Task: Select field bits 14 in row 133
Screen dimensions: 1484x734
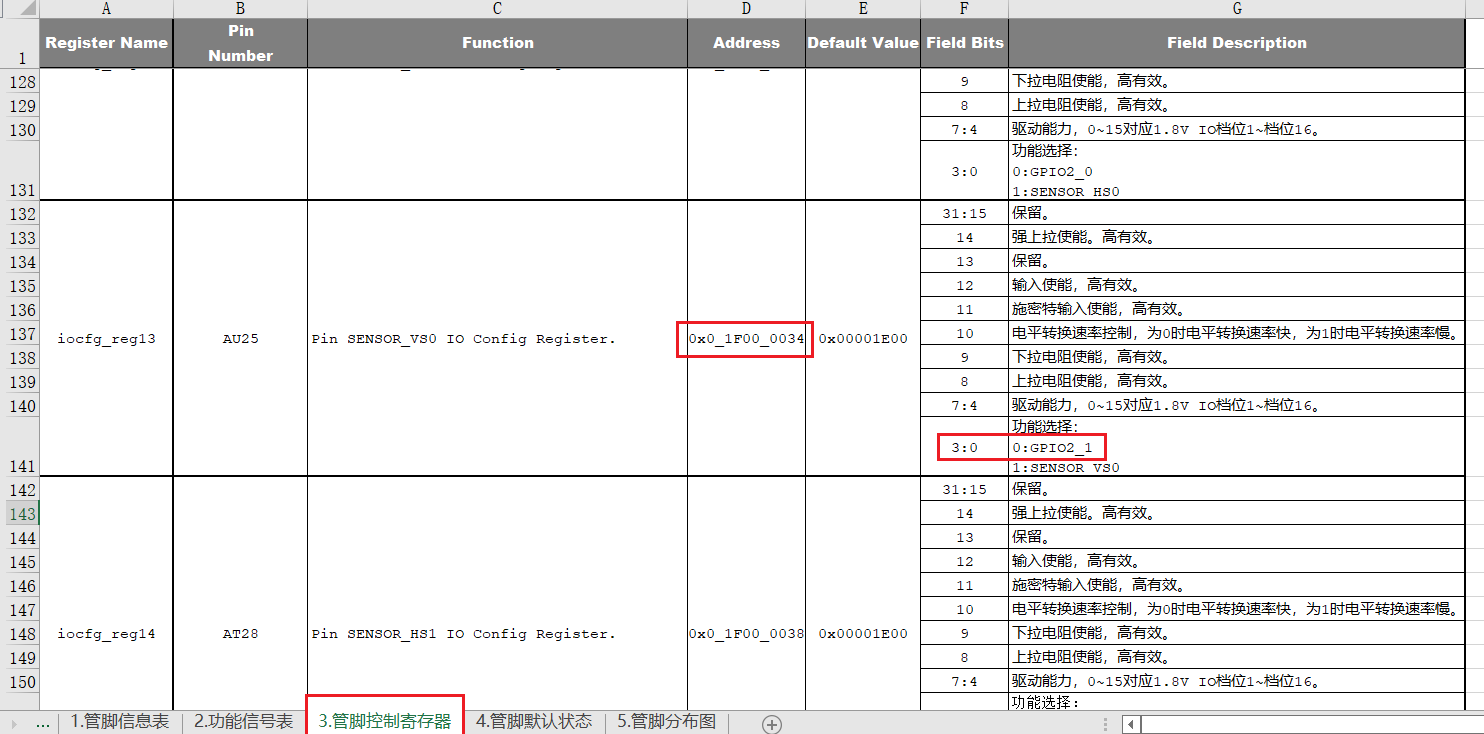Action: pyautogui.click(x=964, y=237)
